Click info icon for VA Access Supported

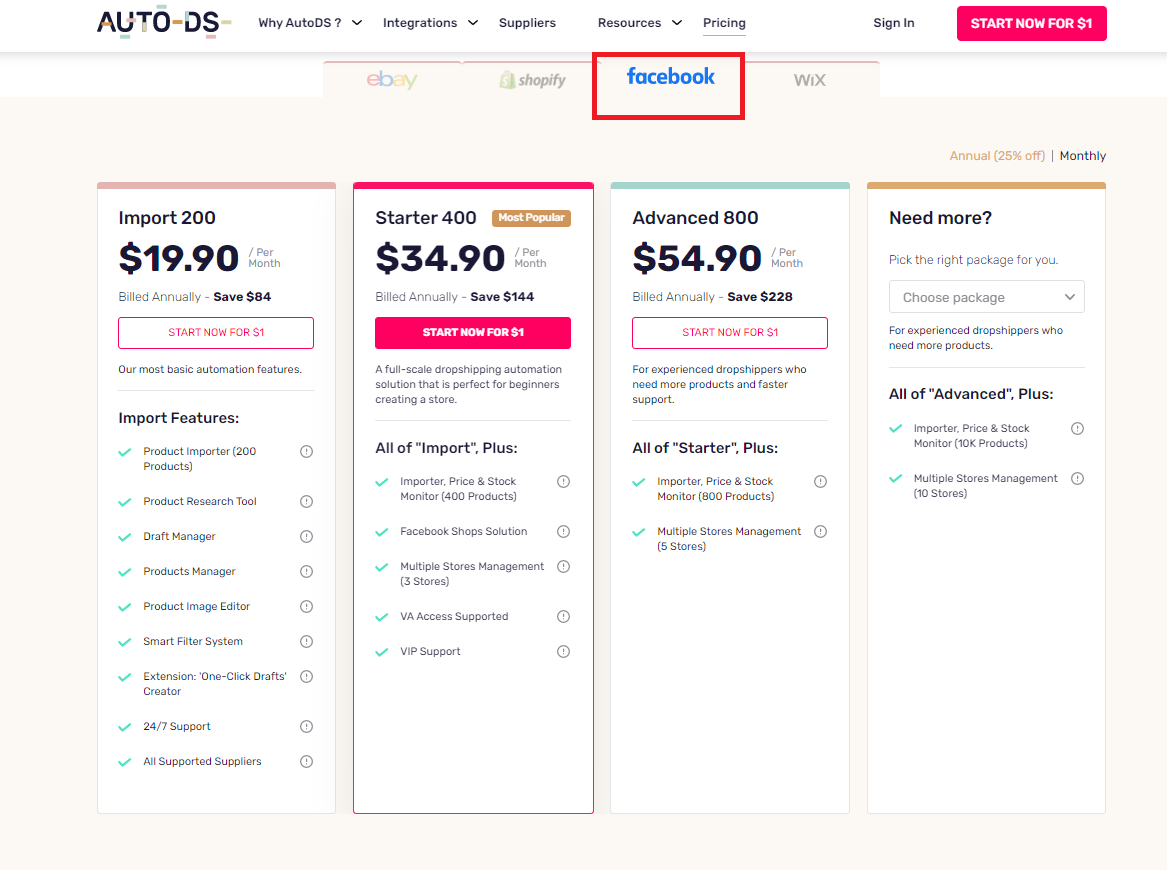tap(564, 616)
